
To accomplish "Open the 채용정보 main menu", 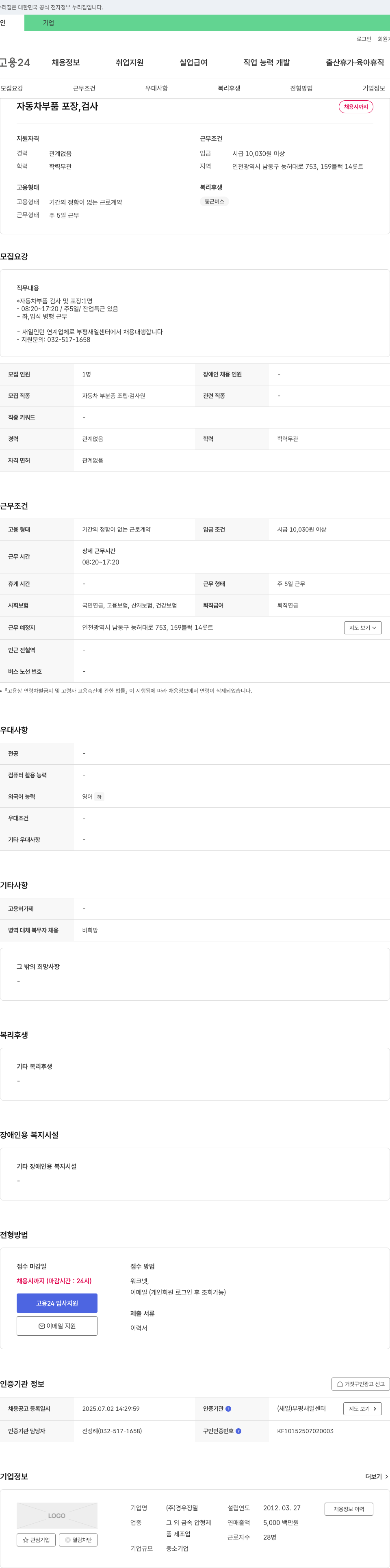I will [66, 63].
